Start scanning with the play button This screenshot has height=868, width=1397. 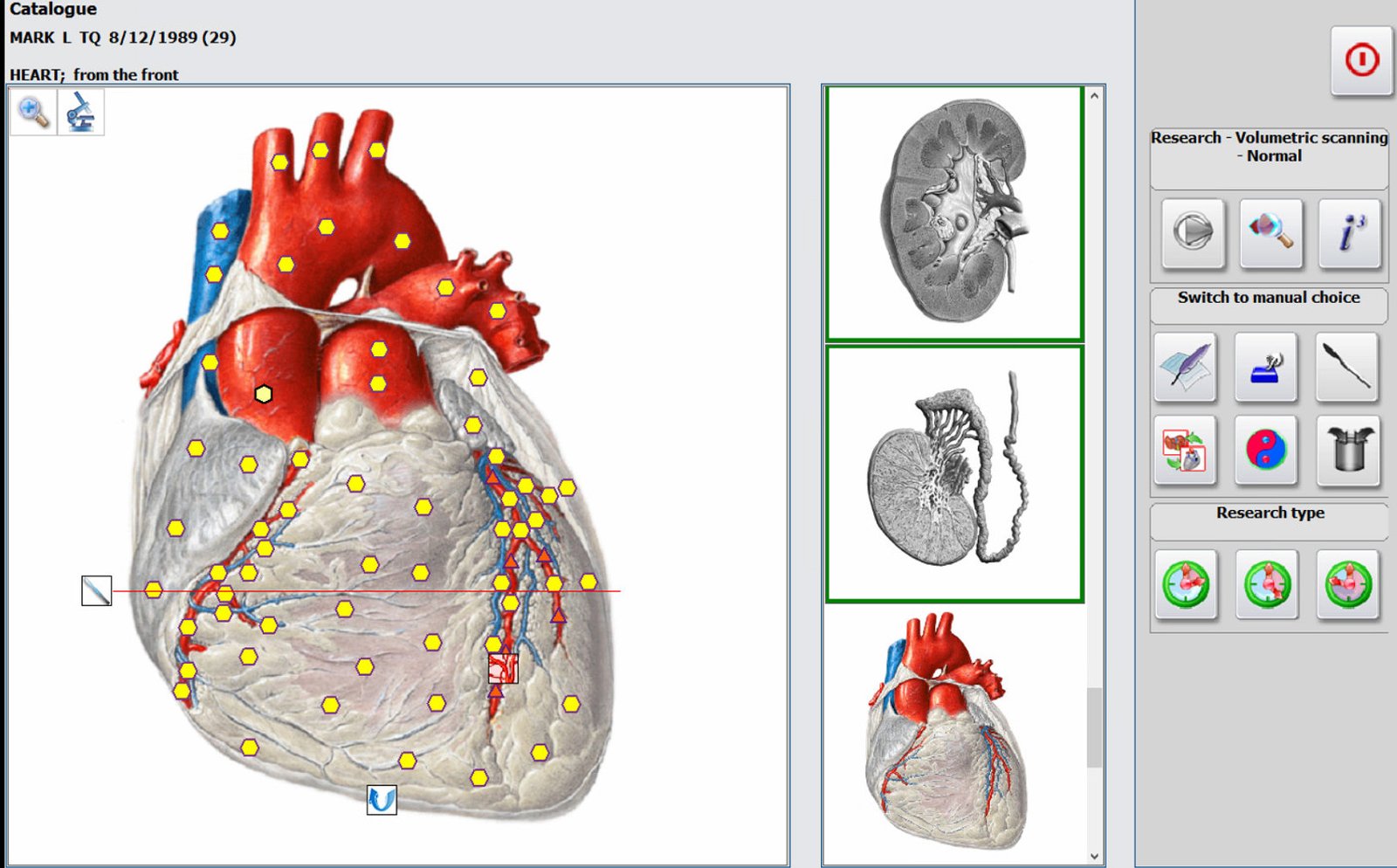click(x=1193, y=232)
